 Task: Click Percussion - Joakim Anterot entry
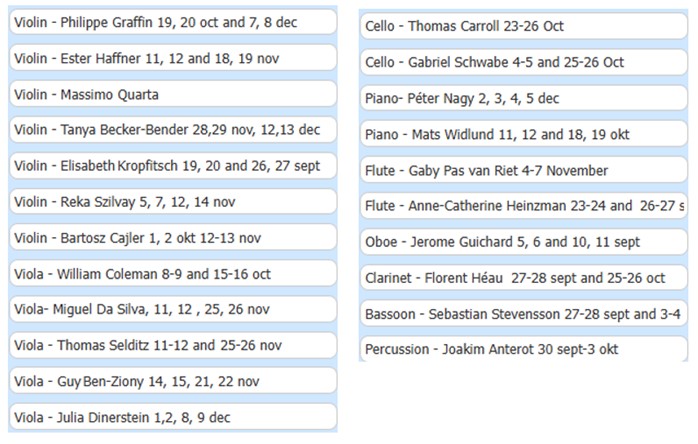[x=524, y=349]
